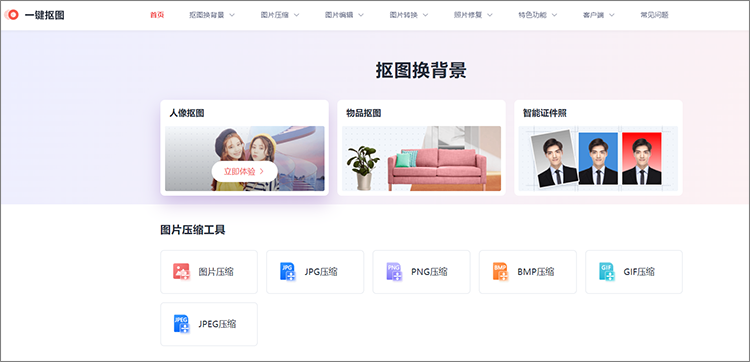Click the JPG压缩 card label
This screenshot has height=362, width=750.
[x=321, y=272]
